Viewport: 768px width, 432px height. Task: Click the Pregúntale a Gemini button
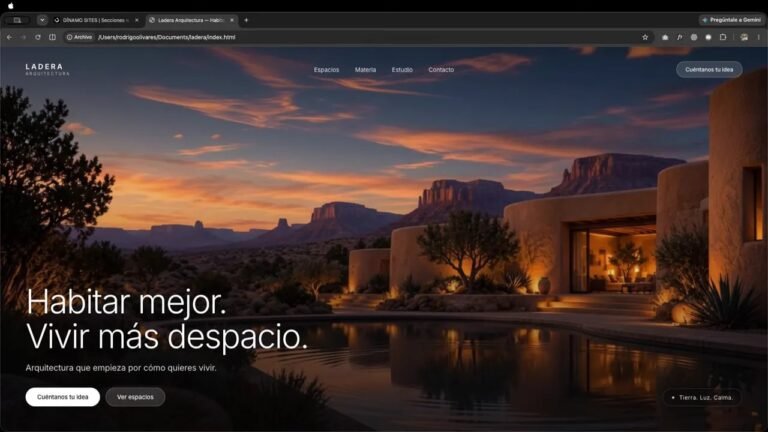tap(731, 20)
